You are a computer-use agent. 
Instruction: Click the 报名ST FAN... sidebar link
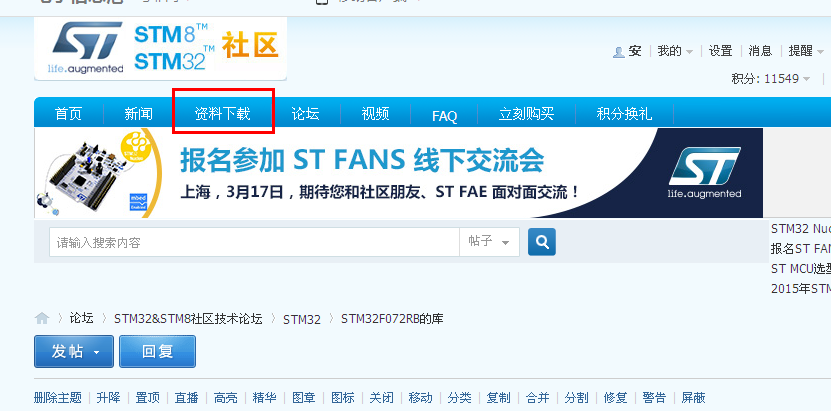[x=801, y=248]
